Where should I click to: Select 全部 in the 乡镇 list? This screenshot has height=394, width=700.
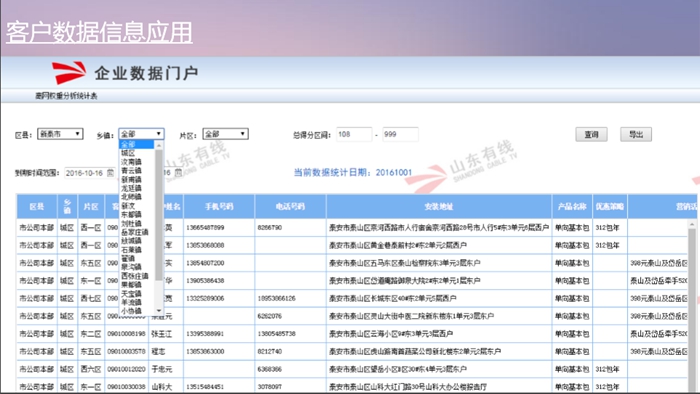(x=137, y=145)
